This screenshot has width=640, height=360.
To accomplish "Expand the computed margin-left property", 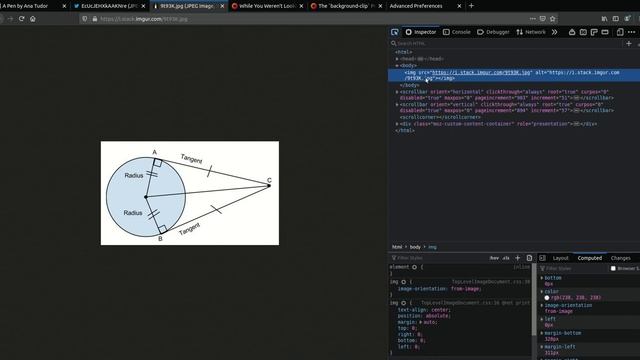I will click(542, 347).
